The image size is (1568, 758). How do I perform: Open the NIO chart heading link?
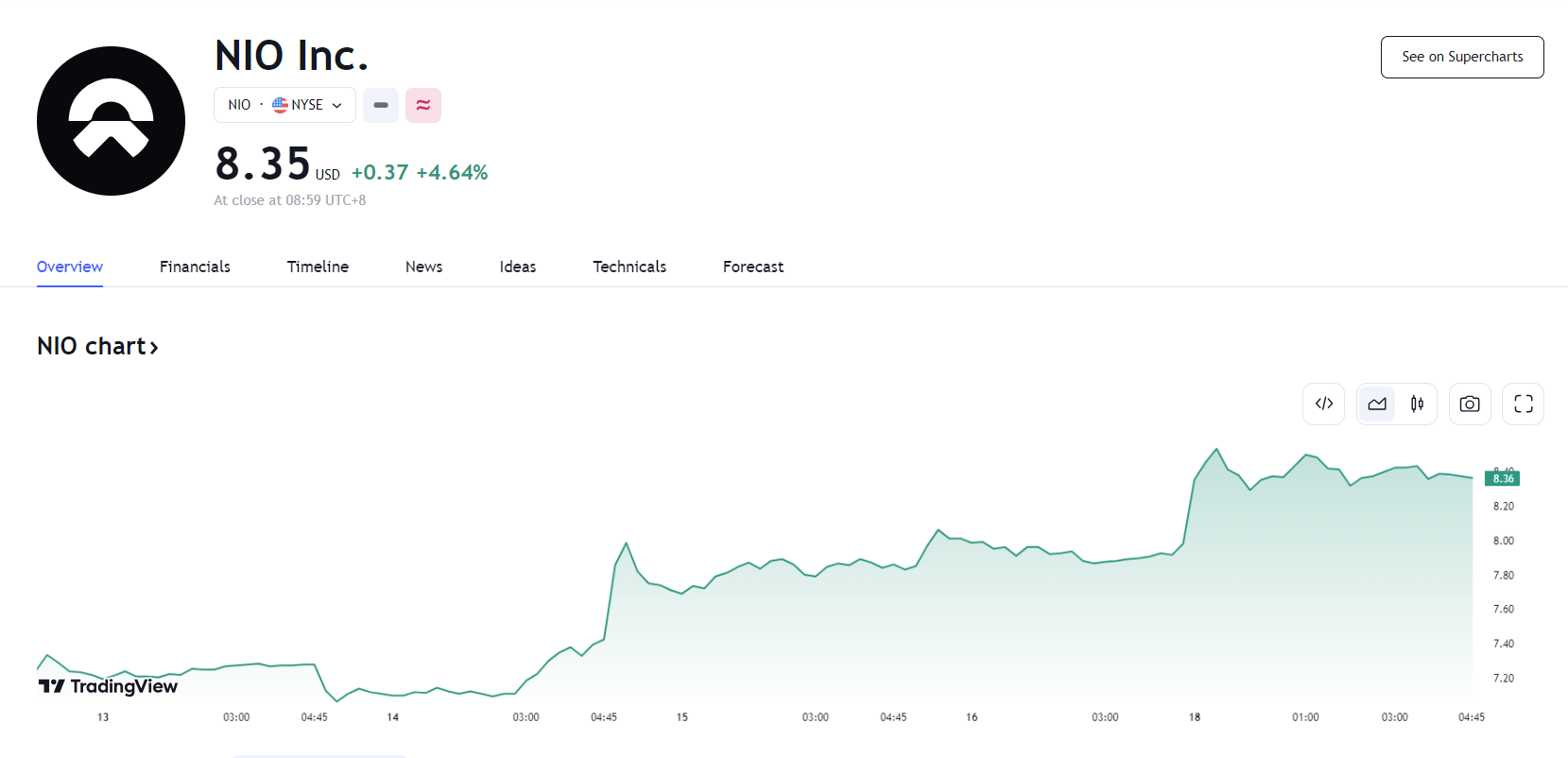coord(97,346)
